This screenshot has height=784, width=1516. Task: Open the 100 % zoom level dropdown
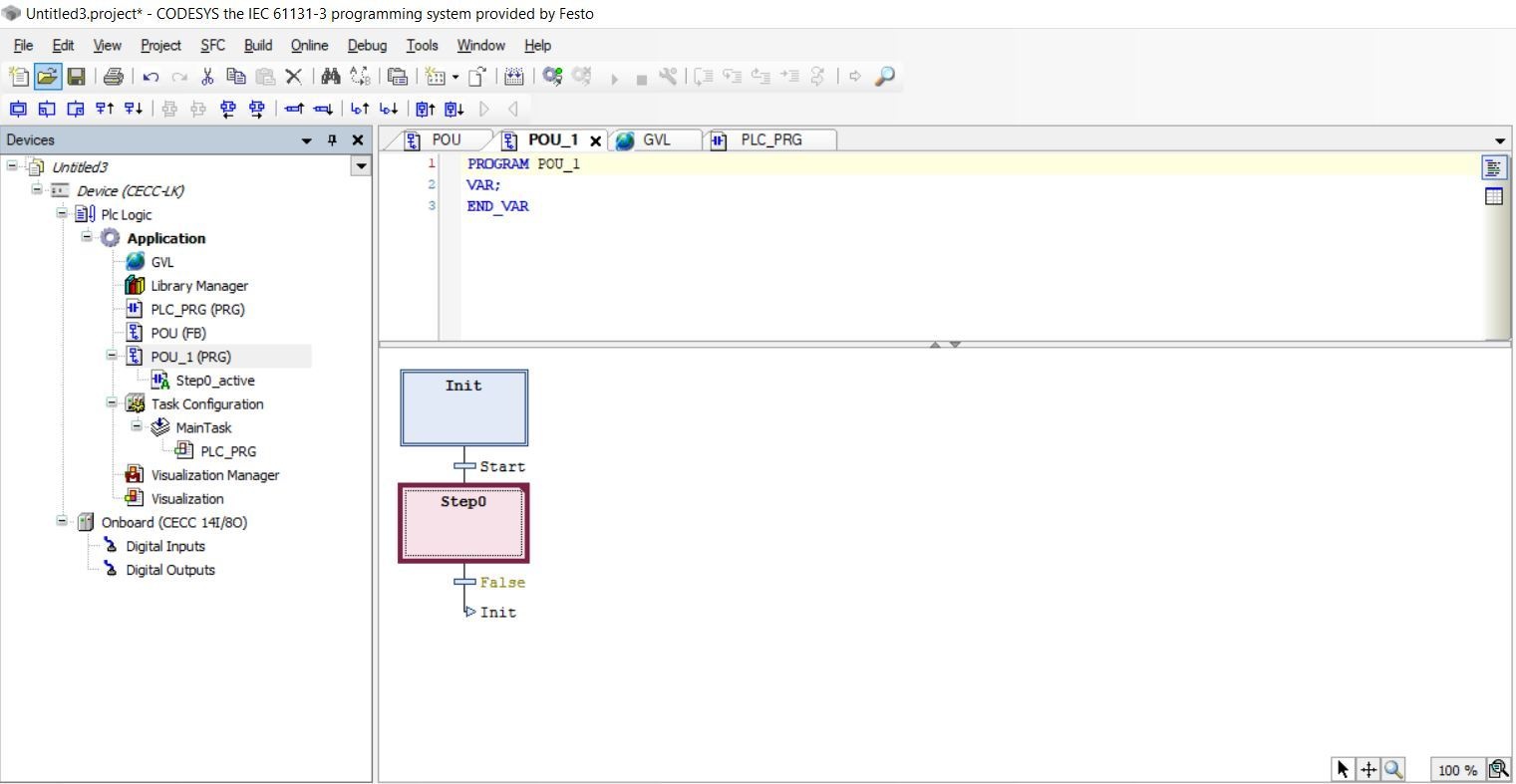[1456, 770]
